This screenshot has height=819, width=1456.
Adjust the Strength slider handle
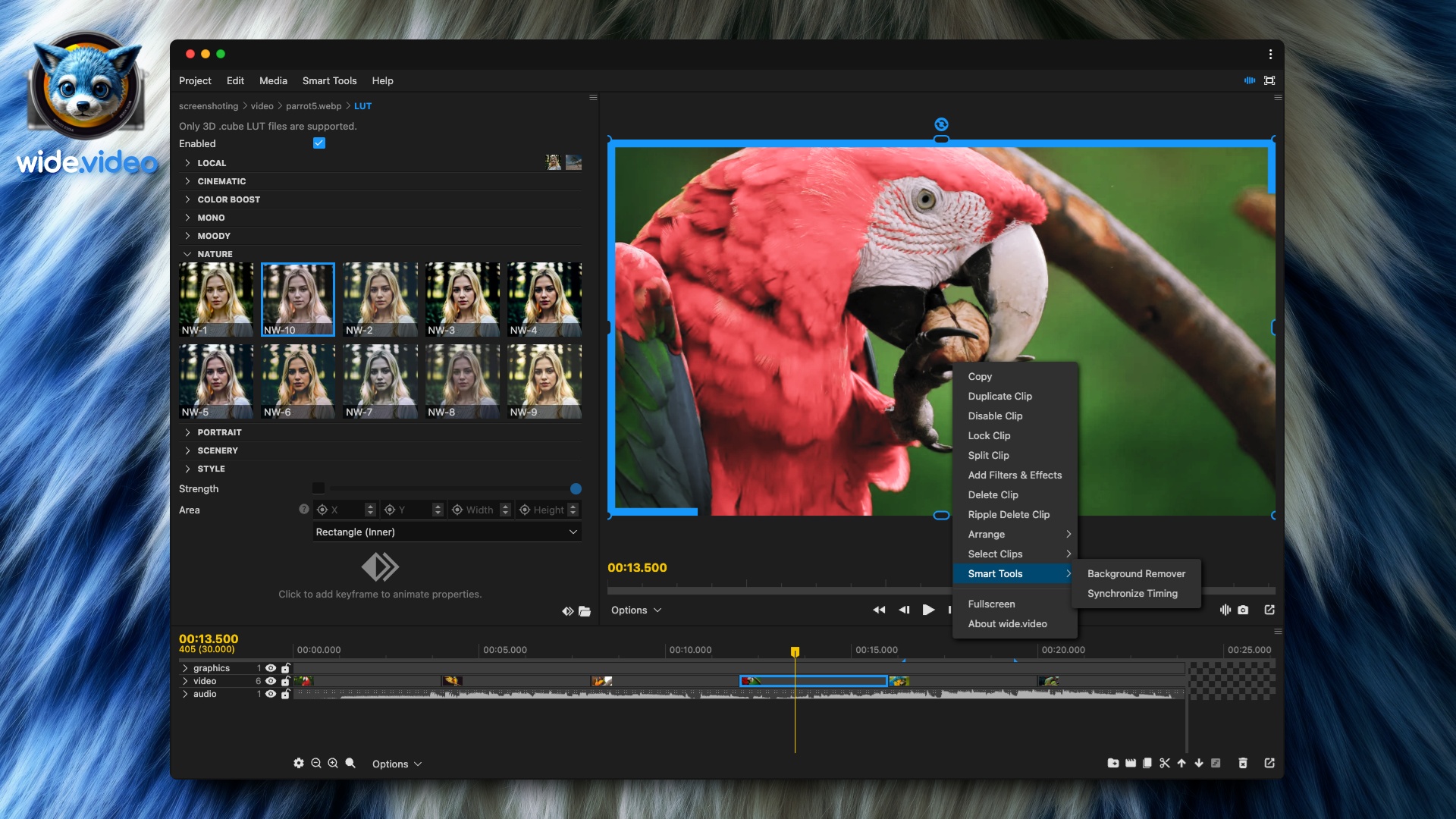pos(576,489)
